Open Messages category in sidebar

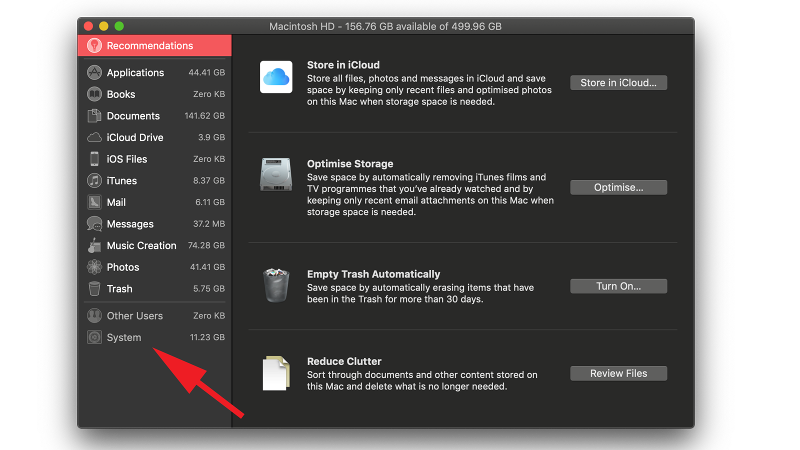pos(130,224)
